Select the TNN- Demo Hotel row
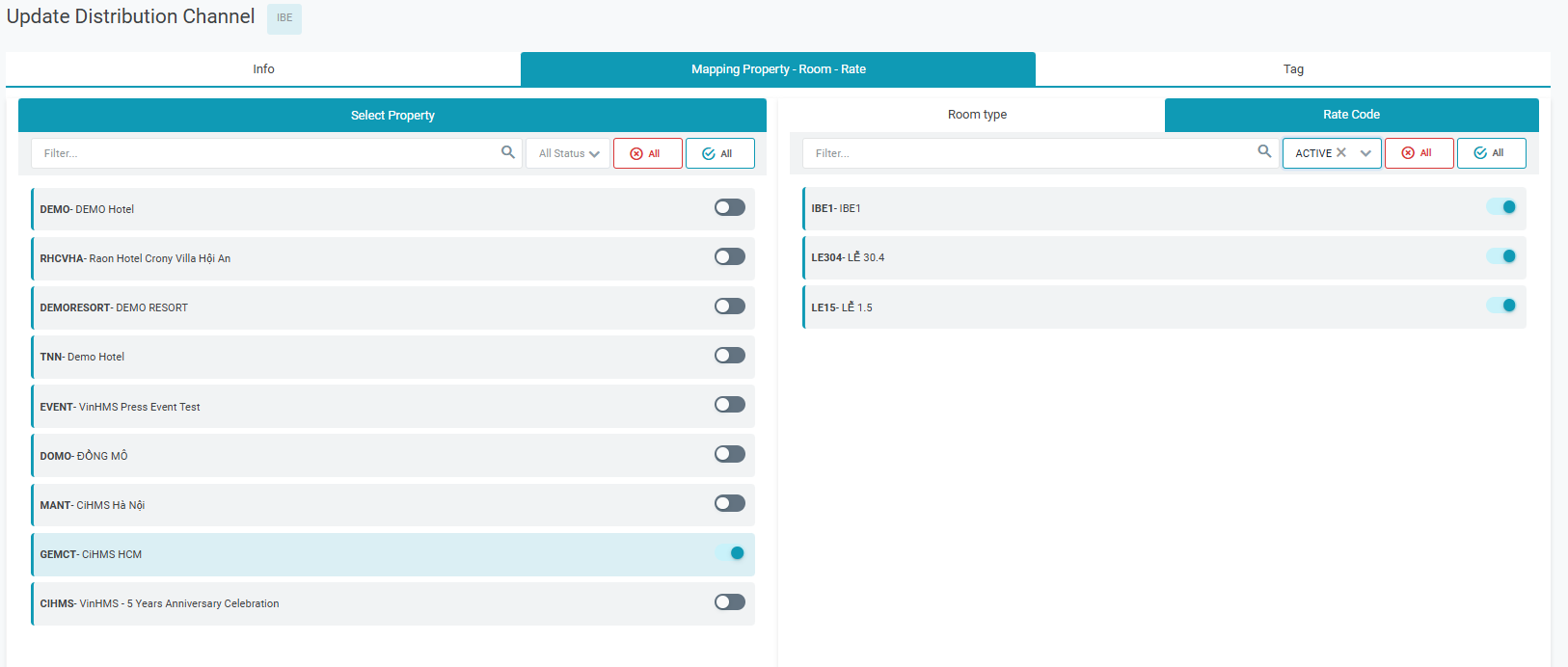 pyautogui.click(x=392, y=357)
